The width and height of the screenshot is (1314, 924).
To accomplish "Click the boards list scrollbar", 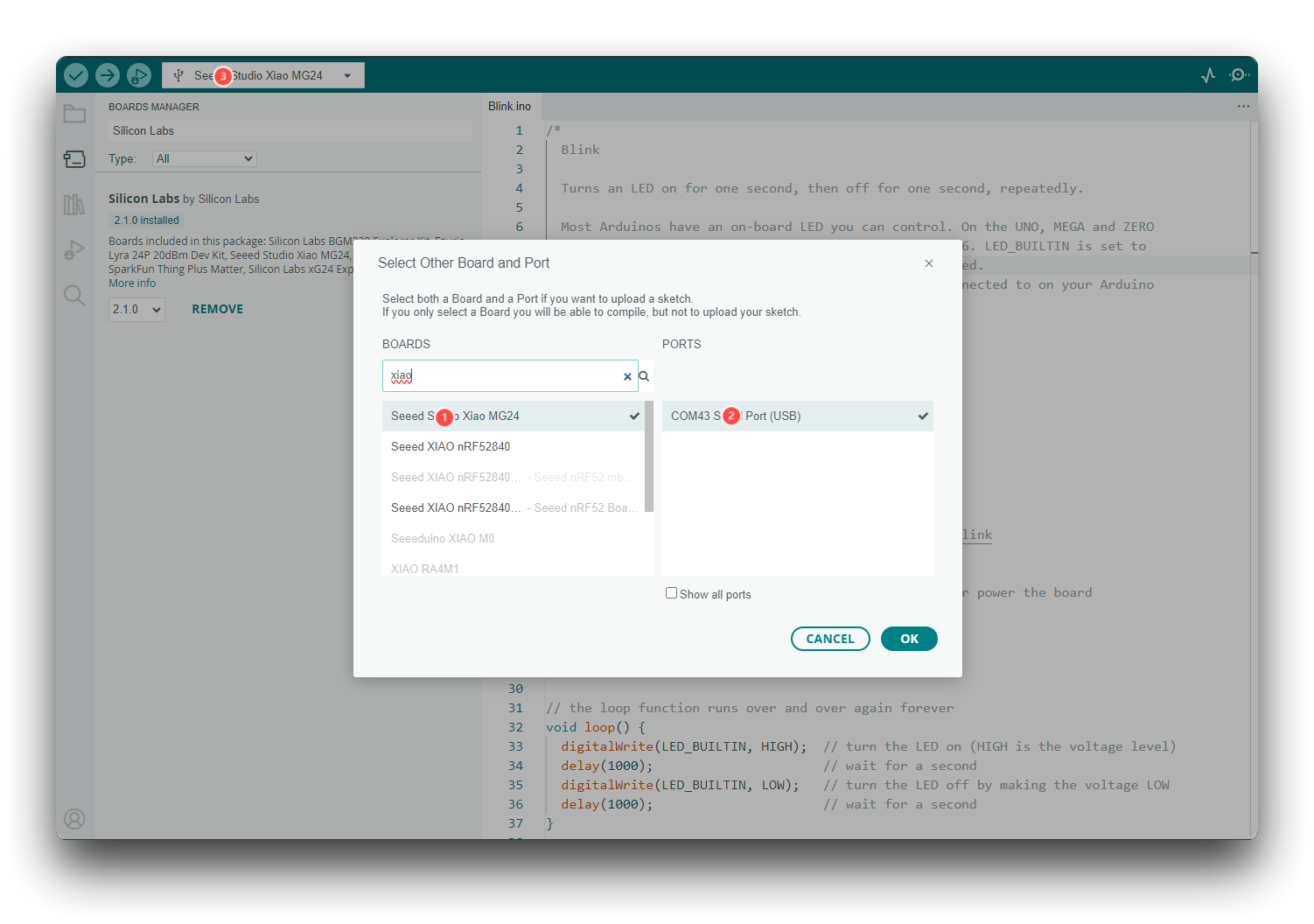I will 649,456.
